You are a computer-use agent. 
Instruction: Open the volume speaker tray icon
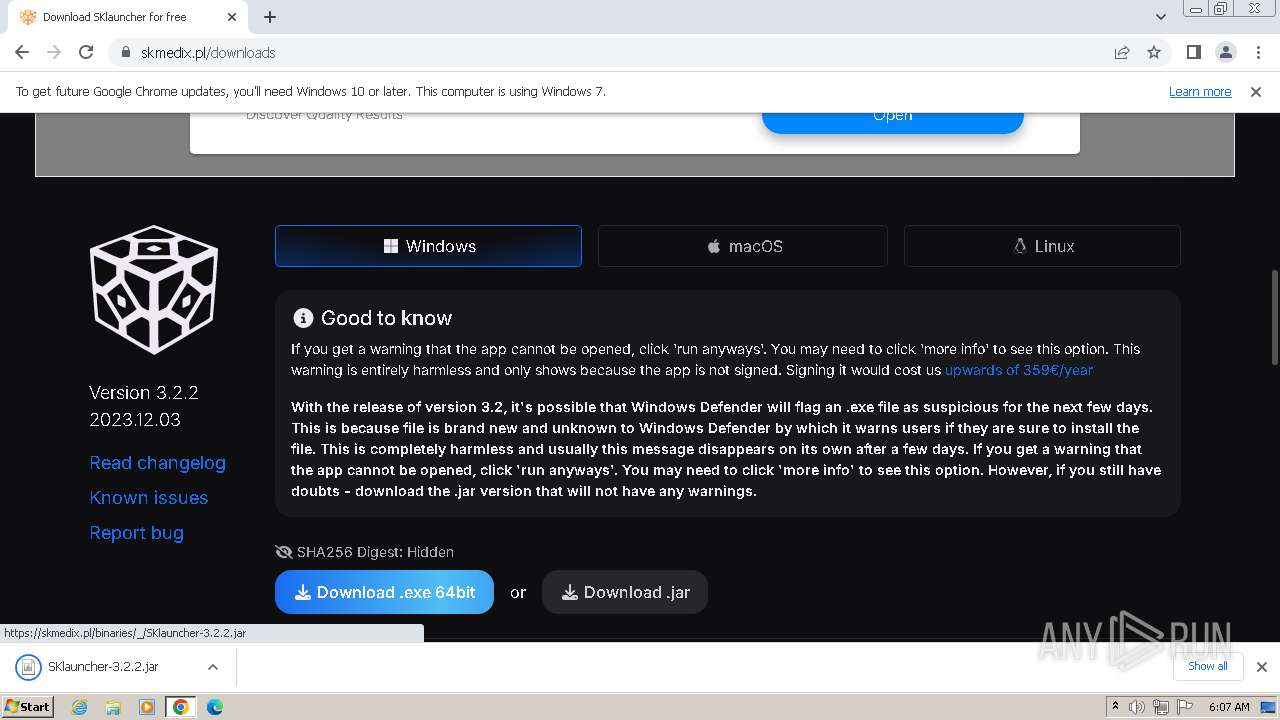coord(1137,707)
